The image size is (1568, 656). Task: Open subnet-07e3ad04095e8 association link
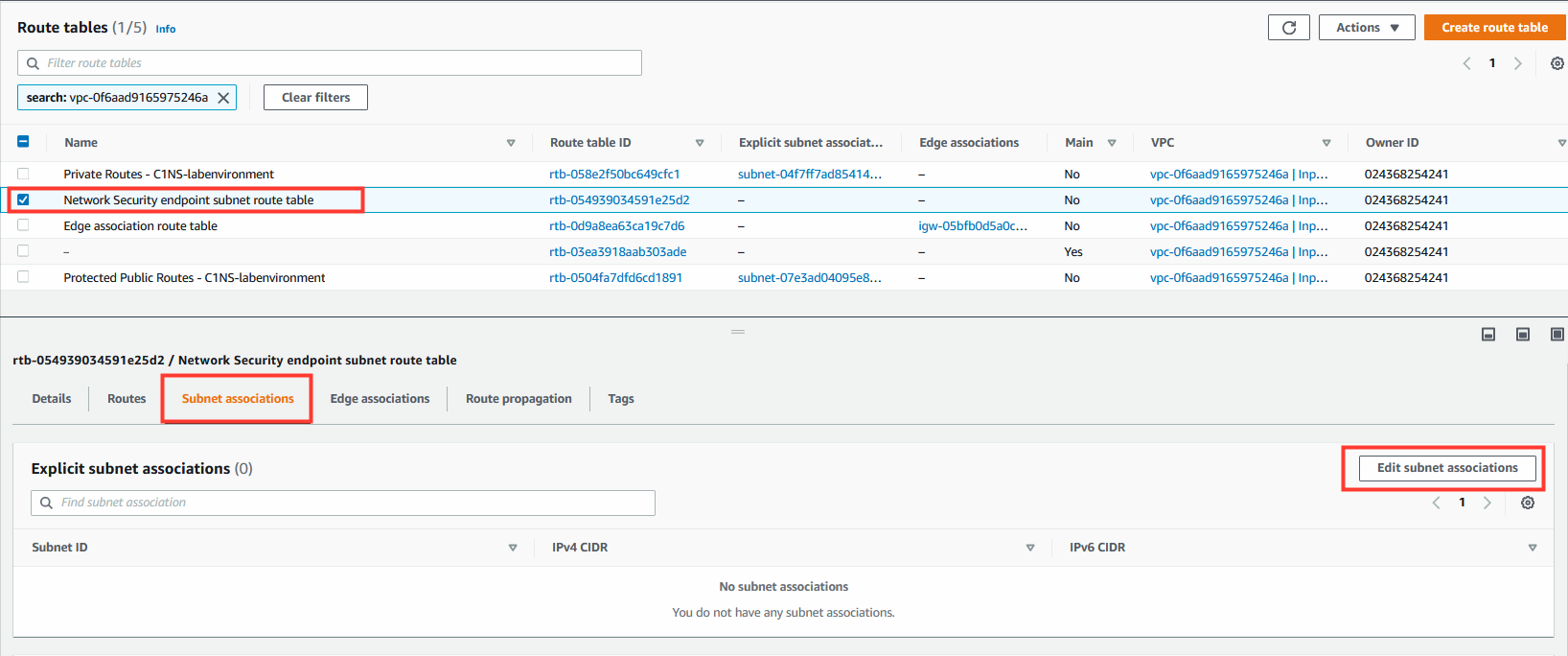pyautogui.click(x=810, y=278)
